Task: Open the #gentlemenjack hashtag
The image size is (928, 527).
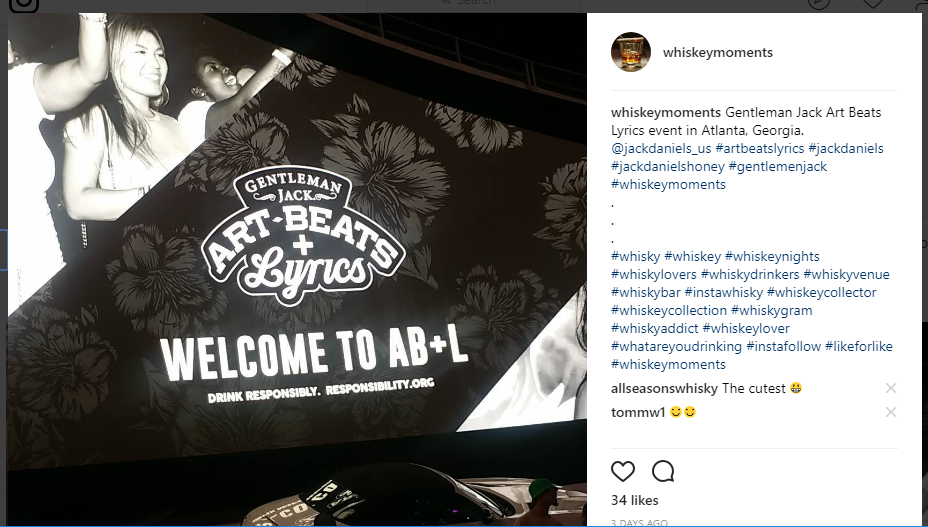Action: 778,166
